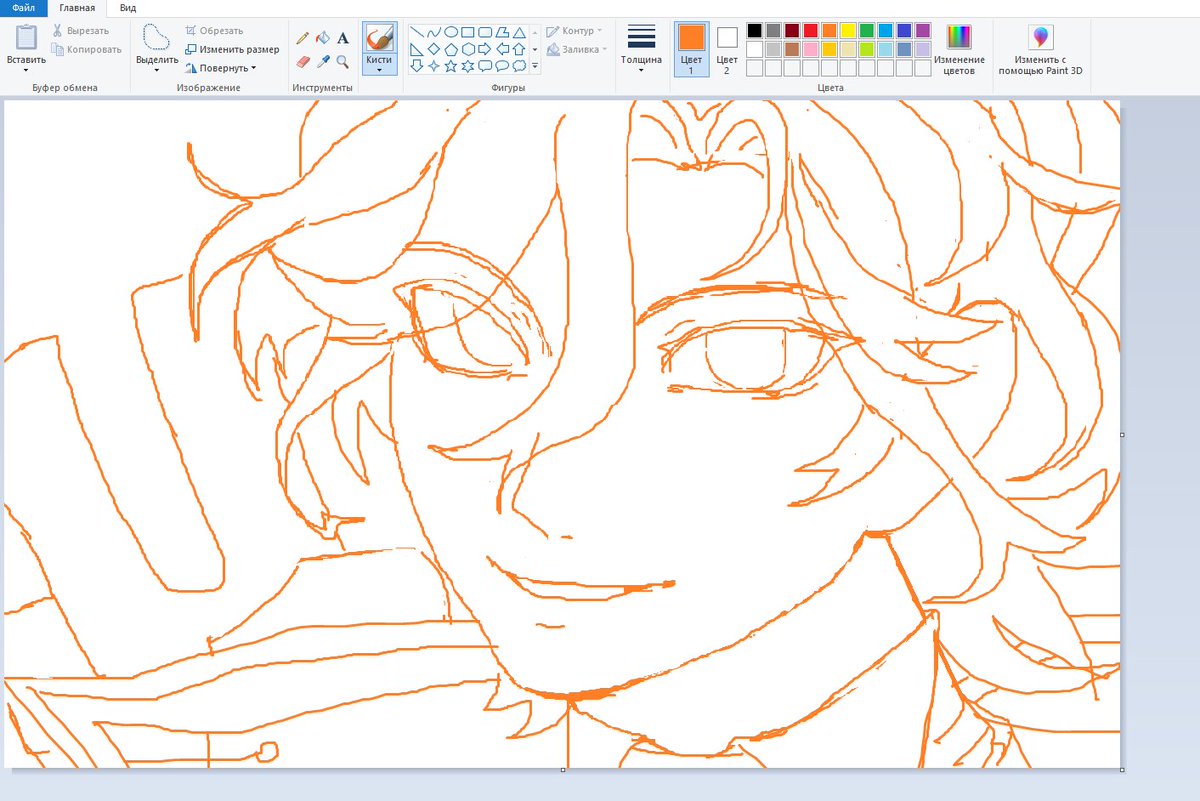Image resolution: width=1200 pixels, height=801 pixels.
Task: Click the Кисти brush icon
Action: 379,38
